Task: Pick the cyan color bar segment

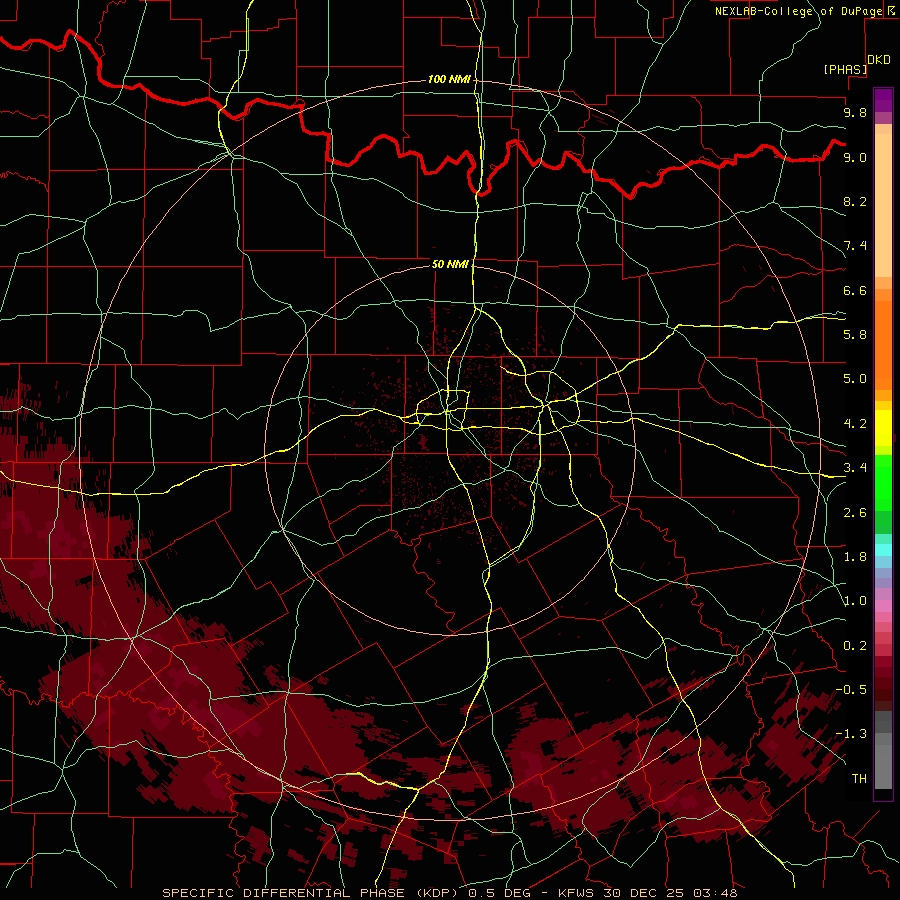Action: 883,550
